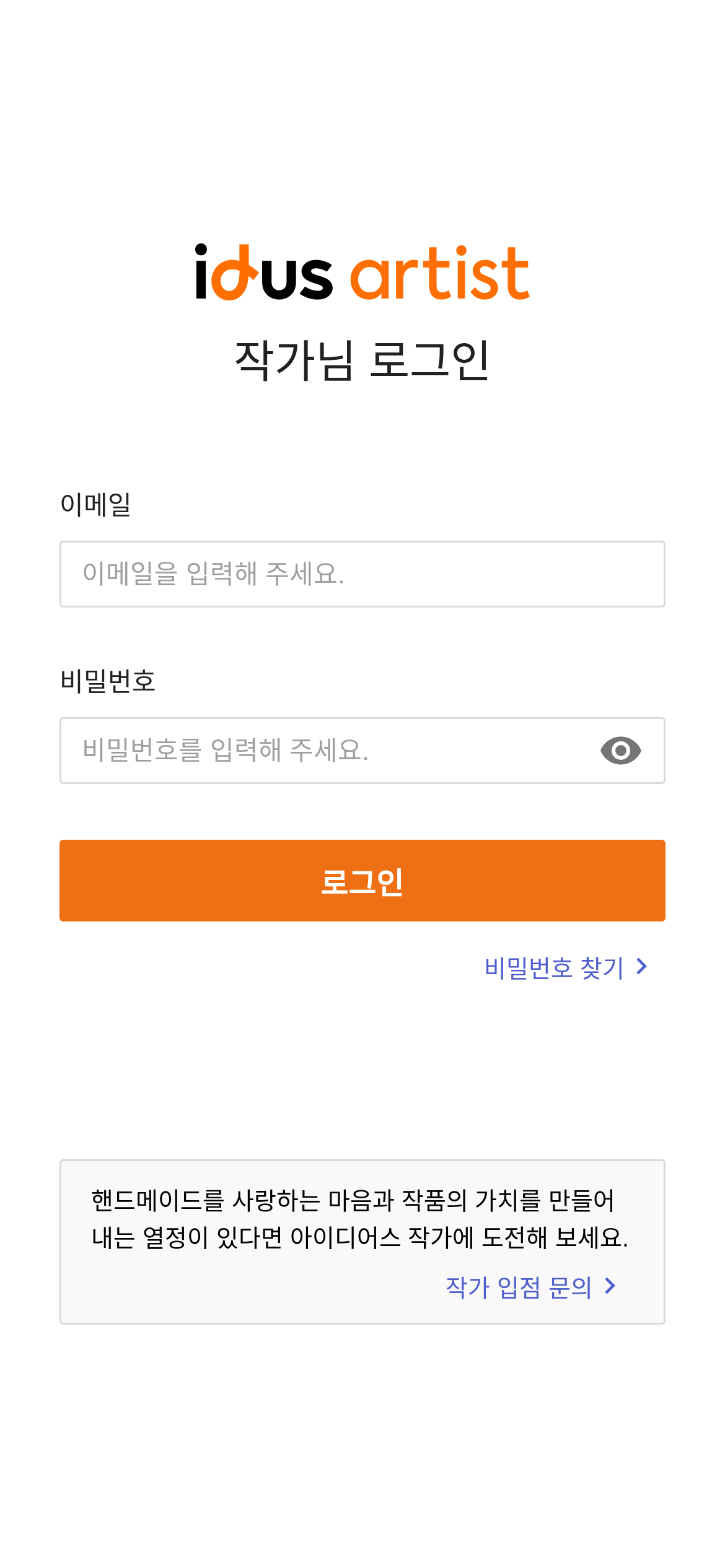725x1568 pixels.
Task: Click the 비밀번호를 입력해 주세요 placeholder text
Action: (x=226, y=750)
